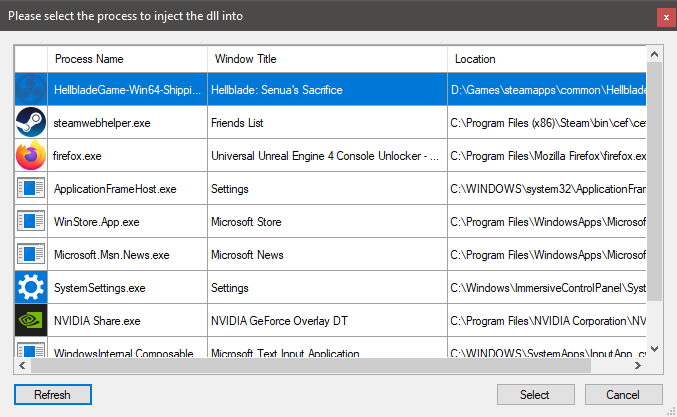Click the ApplicationFrameHost.exe window icon
The width and height of the screenshot is (677, 417).
coord(31,189)
